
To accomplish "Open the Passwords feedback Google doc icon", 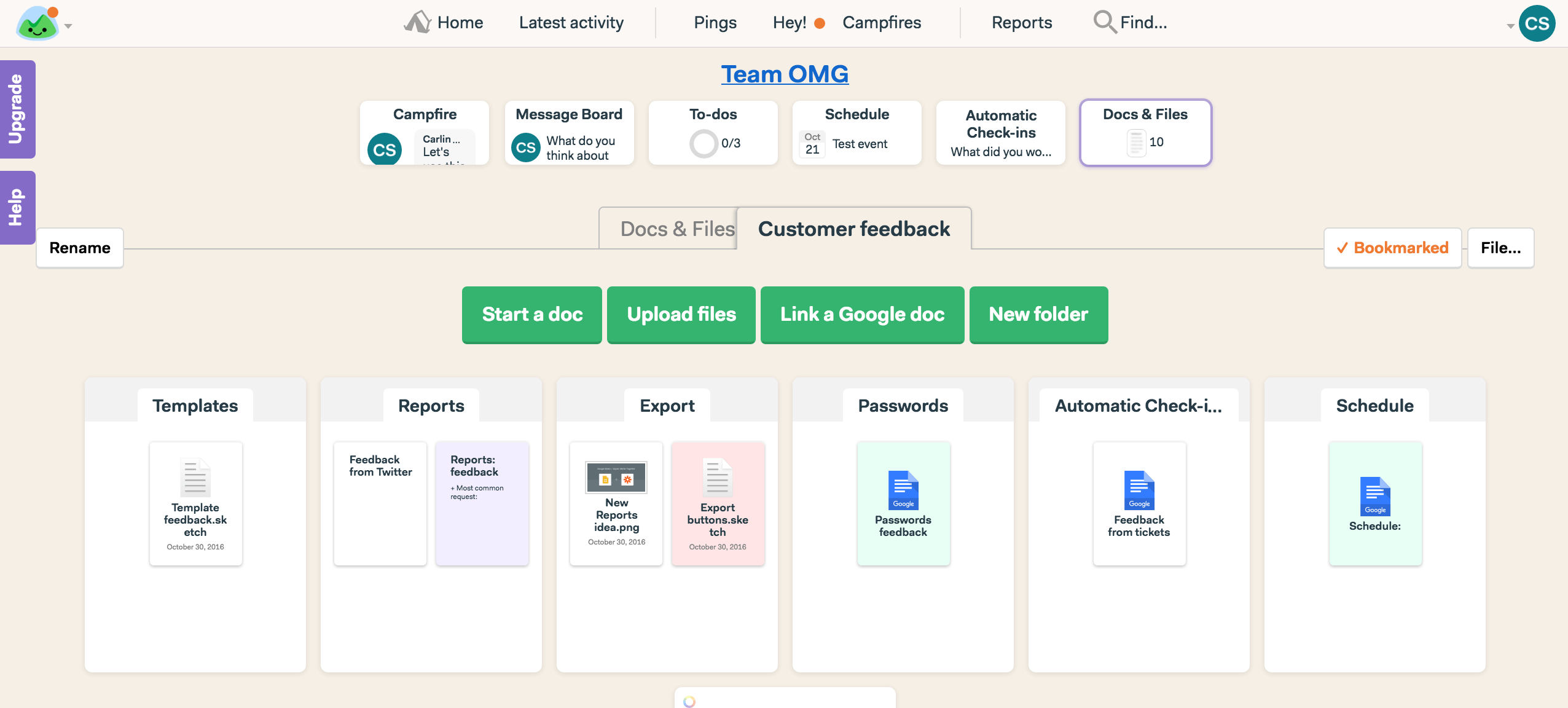I will pos(903,490).
